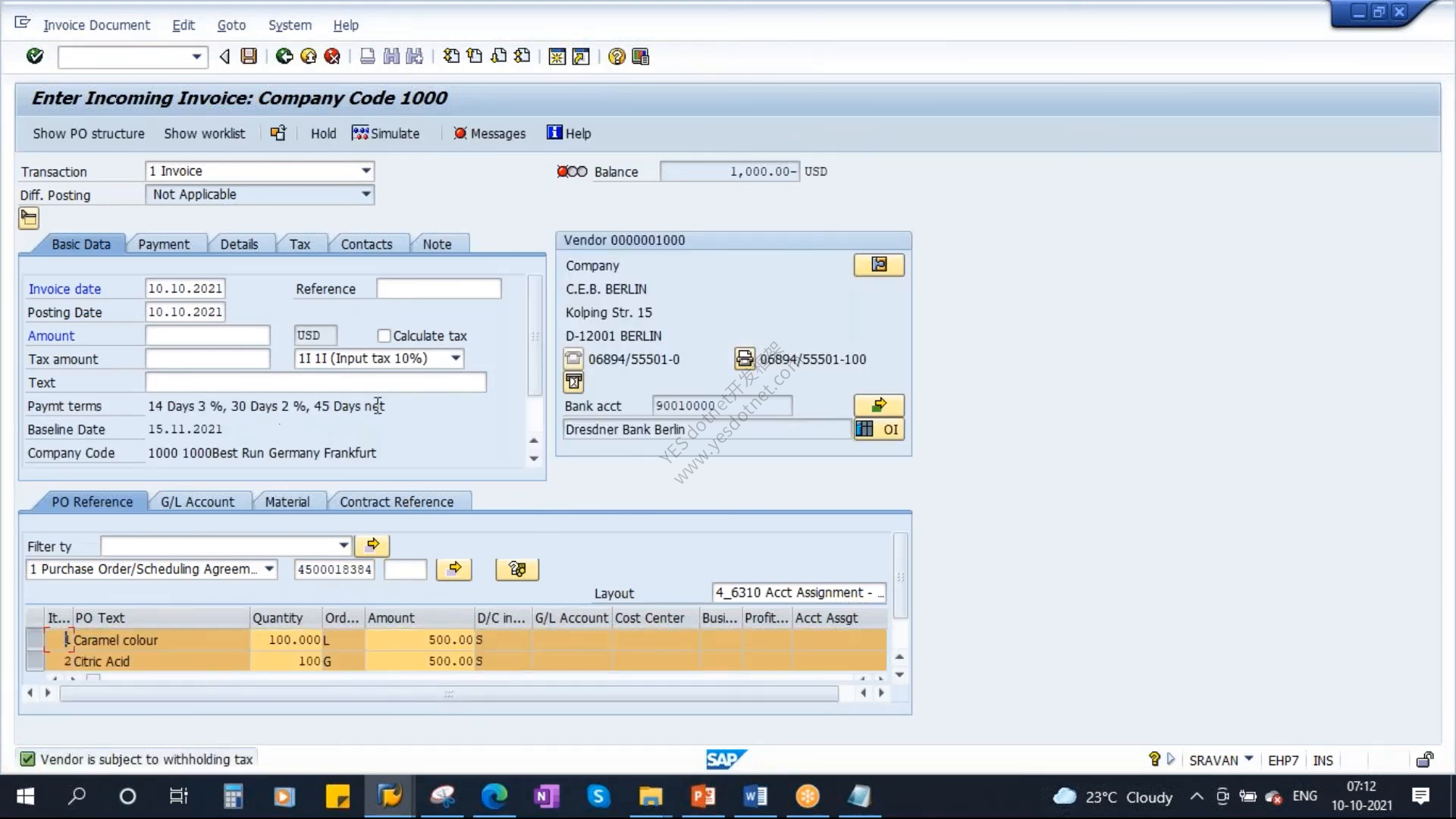Expand the Transaction Invoice dropdown
This screenshot has width=1456, height=819.
[366, 171]
